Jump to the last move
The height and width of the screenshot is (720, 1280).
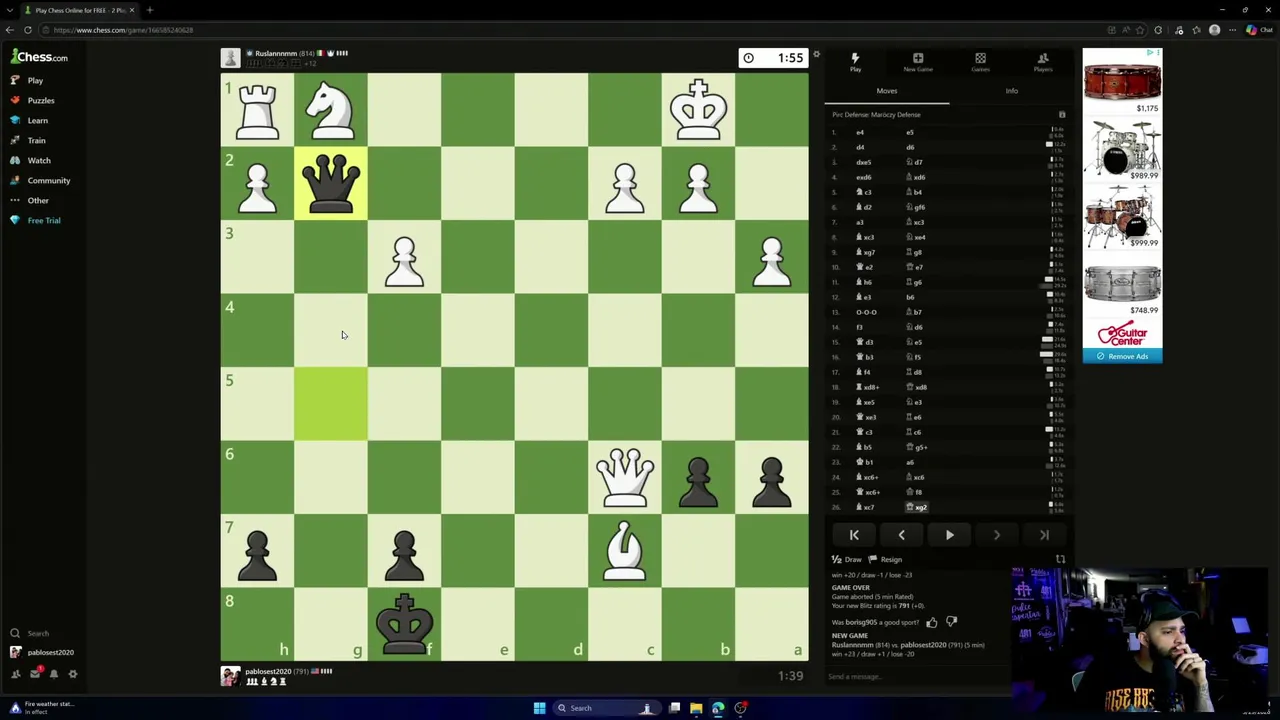tap(1044, 535)
